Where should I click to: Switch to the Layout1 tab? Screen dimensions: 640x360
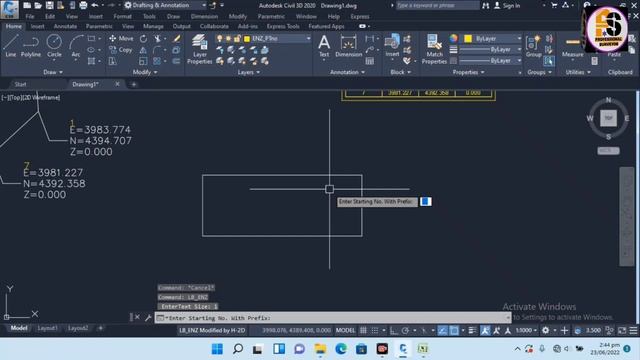[x=47, y=328]
